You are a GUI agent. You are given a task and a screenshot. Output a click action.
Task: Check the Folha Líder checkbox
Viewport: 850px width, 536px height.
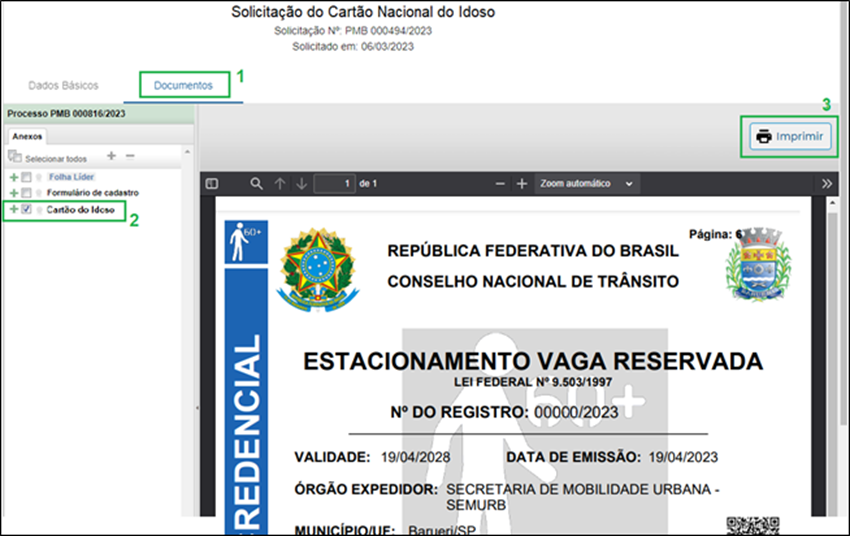pos(26,177)
